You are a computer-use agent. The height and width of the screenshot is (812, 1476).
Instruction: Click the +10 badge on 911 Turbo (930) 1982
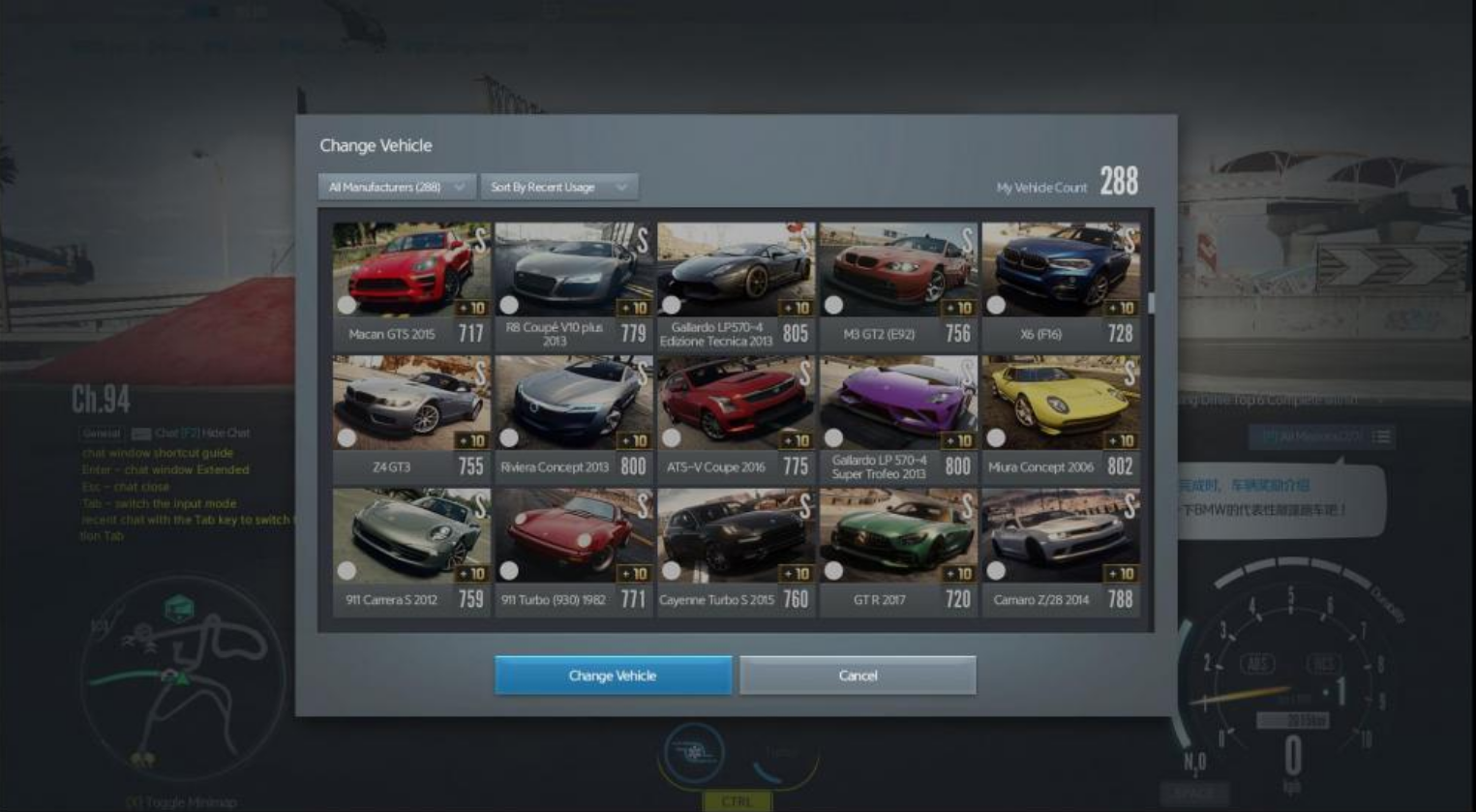coord(634,573)
